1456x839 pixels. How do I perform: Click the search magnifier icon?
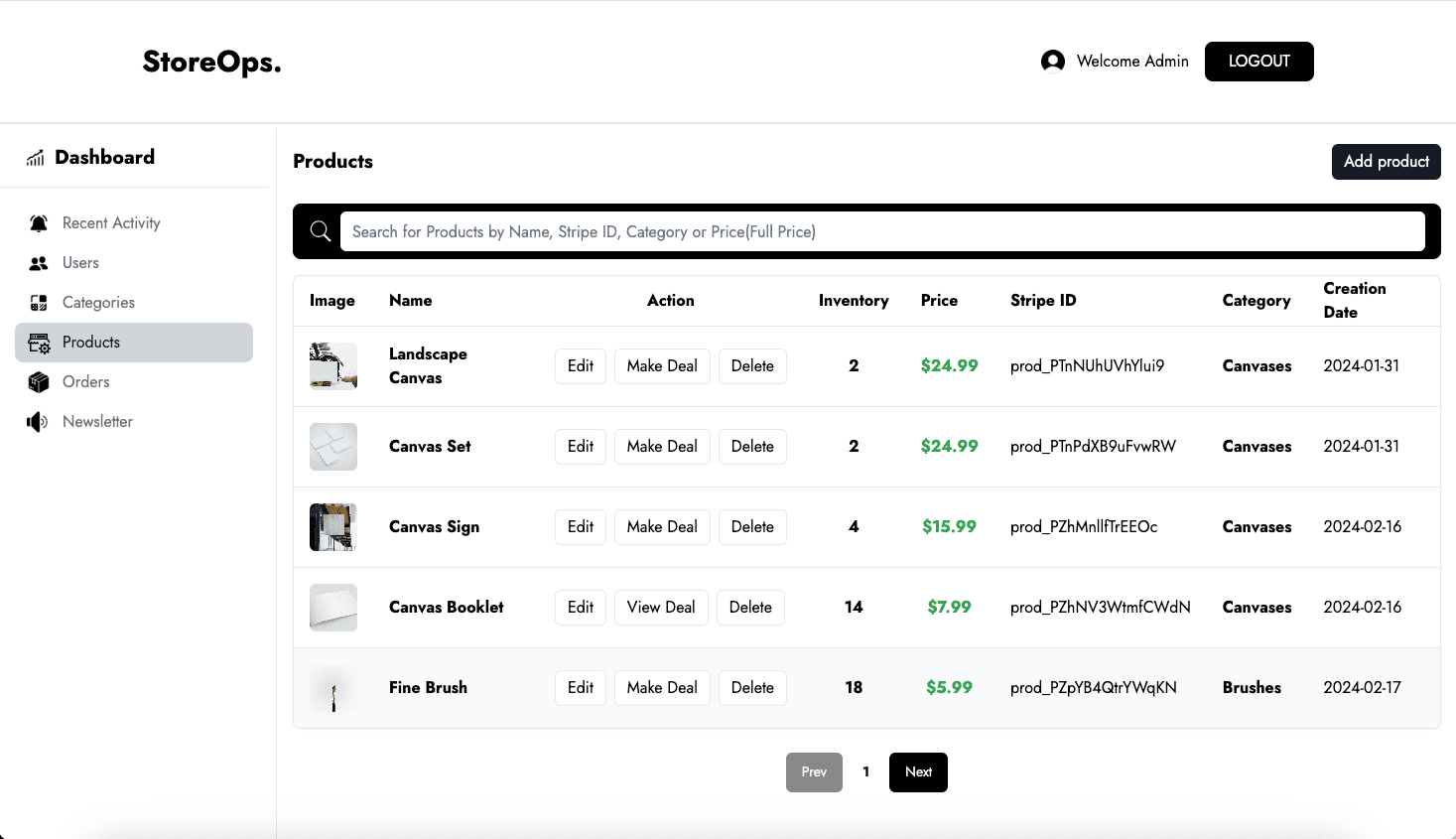pos(321,231)
